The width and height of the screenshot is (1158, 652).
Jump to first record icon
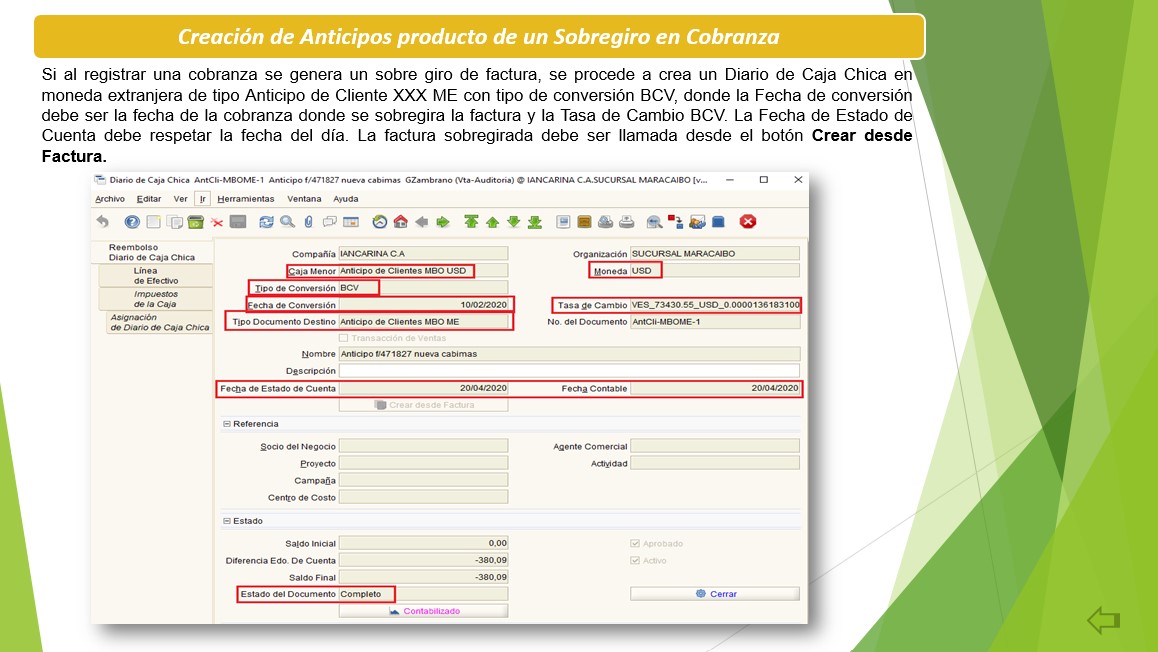click(471, 222)
